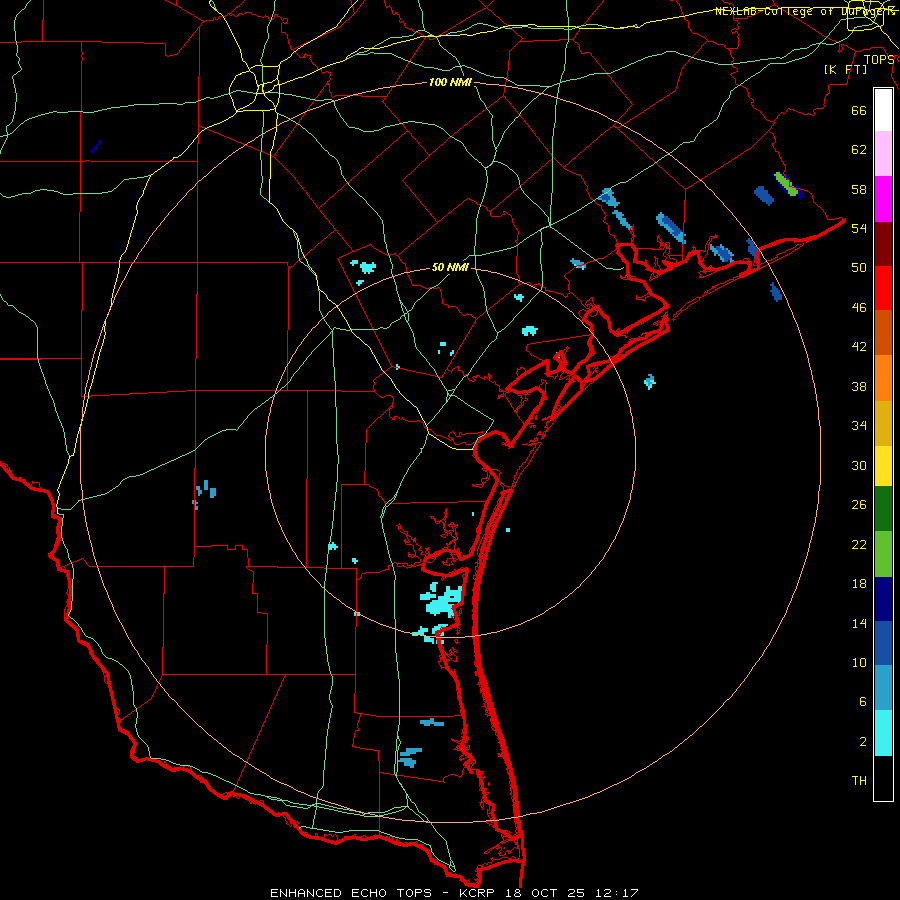The height and width of the screenshot is (900, 900).
Task: Click the dark orange legend swatch
Action: [x=883, y=332]
